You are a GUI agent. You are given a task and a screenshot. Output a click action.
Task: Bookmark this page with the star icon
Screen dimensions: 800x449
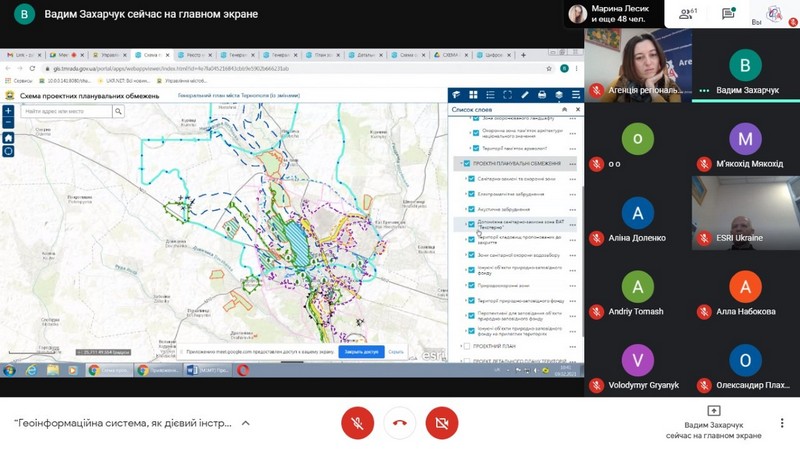pos(549,68)
